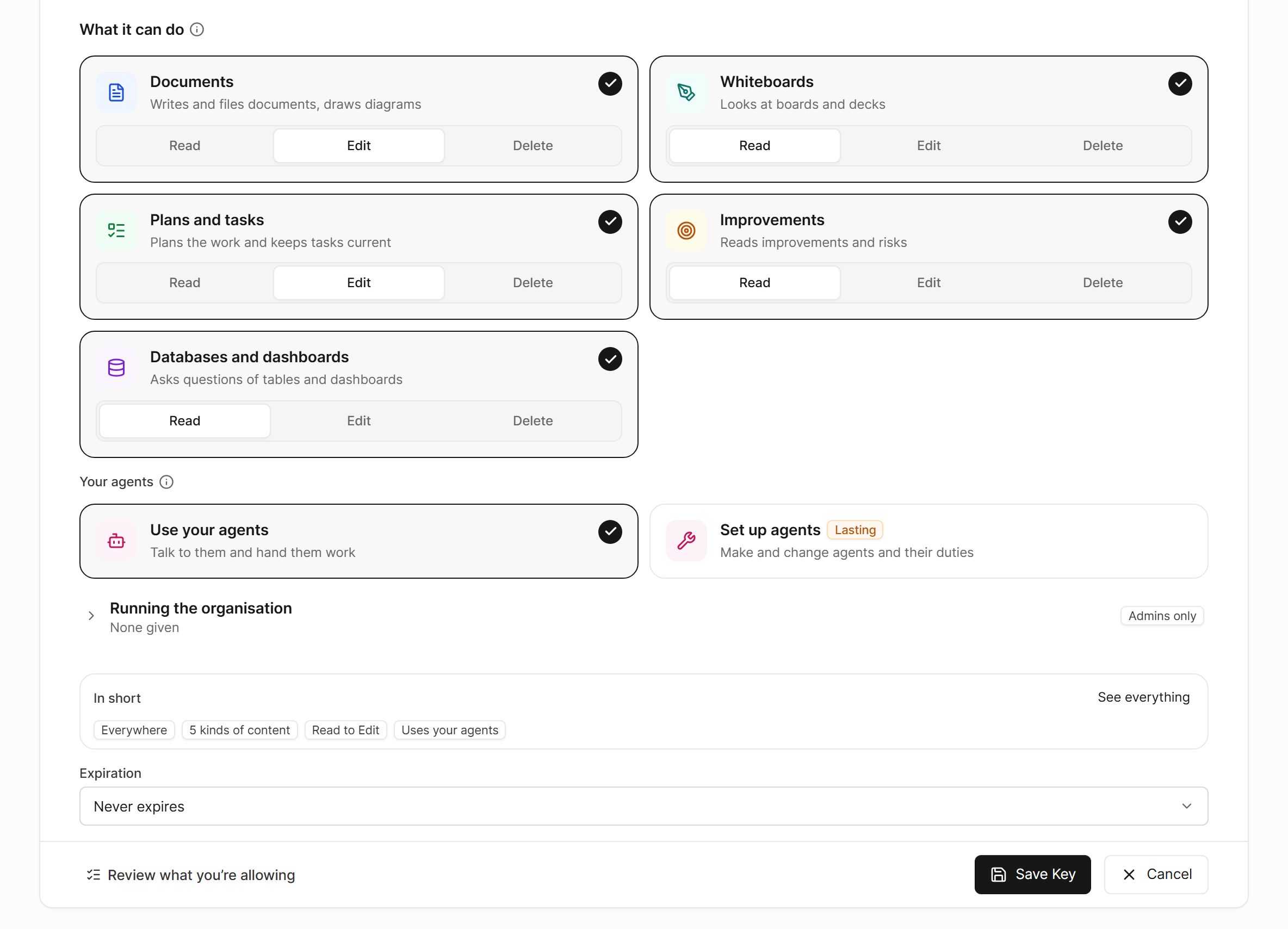Set Whiteboards access level to Edit
Viewport: 1288px width, 929px height.
point(928,146)
